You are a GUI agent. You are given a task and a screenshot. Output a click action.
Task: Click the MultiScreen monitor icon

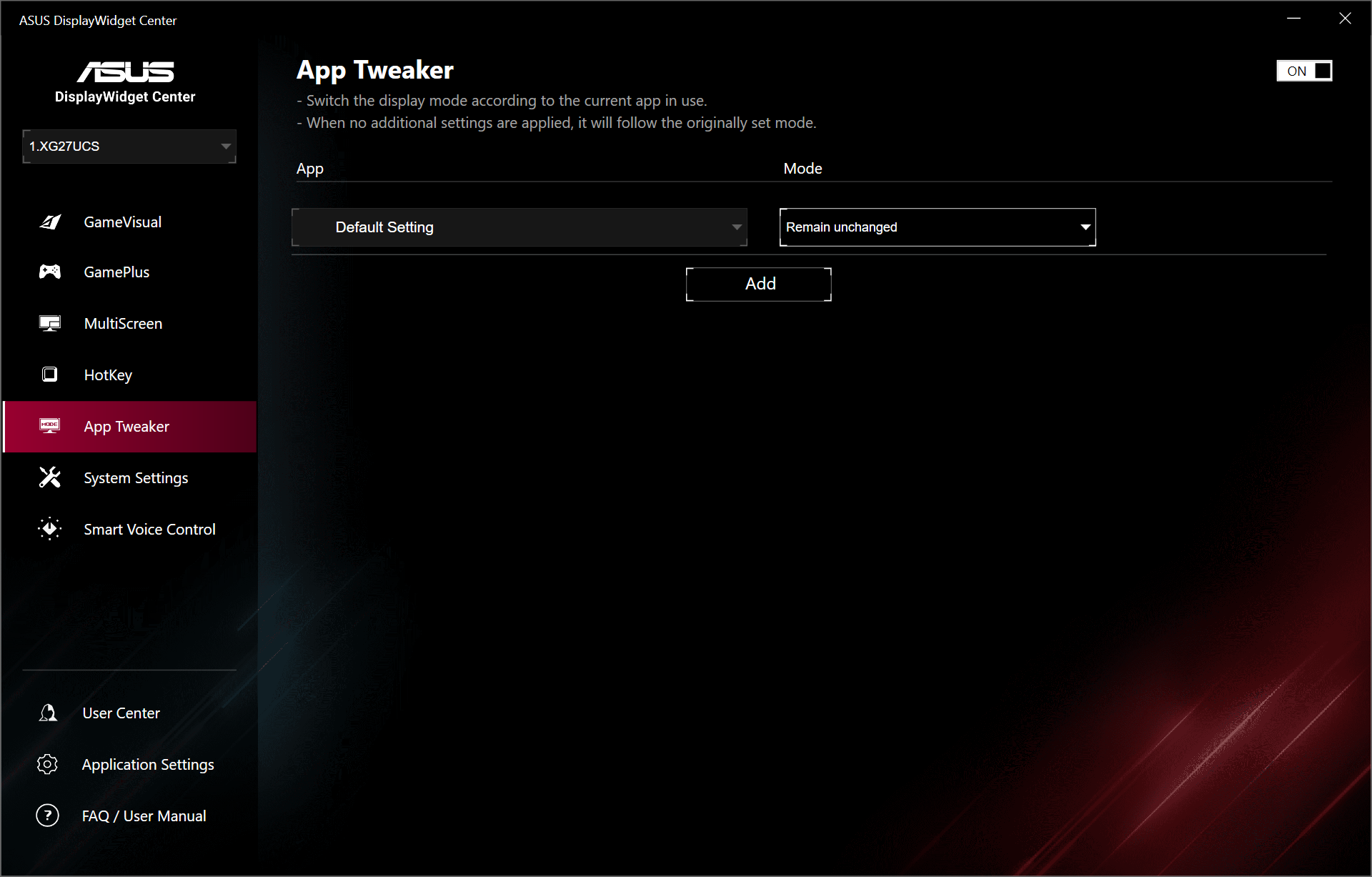click(x=50, y=323)
